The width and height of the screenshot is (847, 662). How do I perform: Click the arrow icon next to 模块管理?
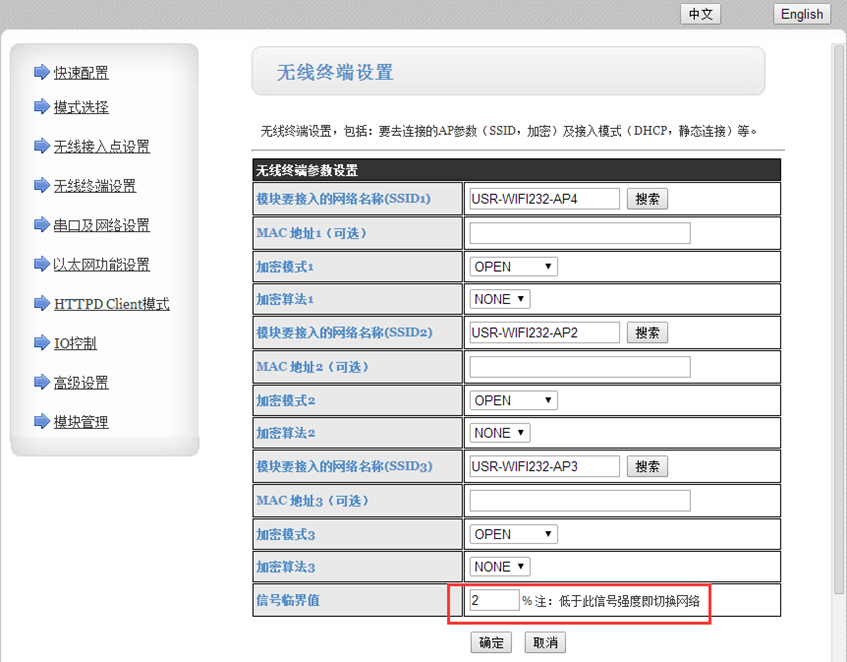pos(41,421)
